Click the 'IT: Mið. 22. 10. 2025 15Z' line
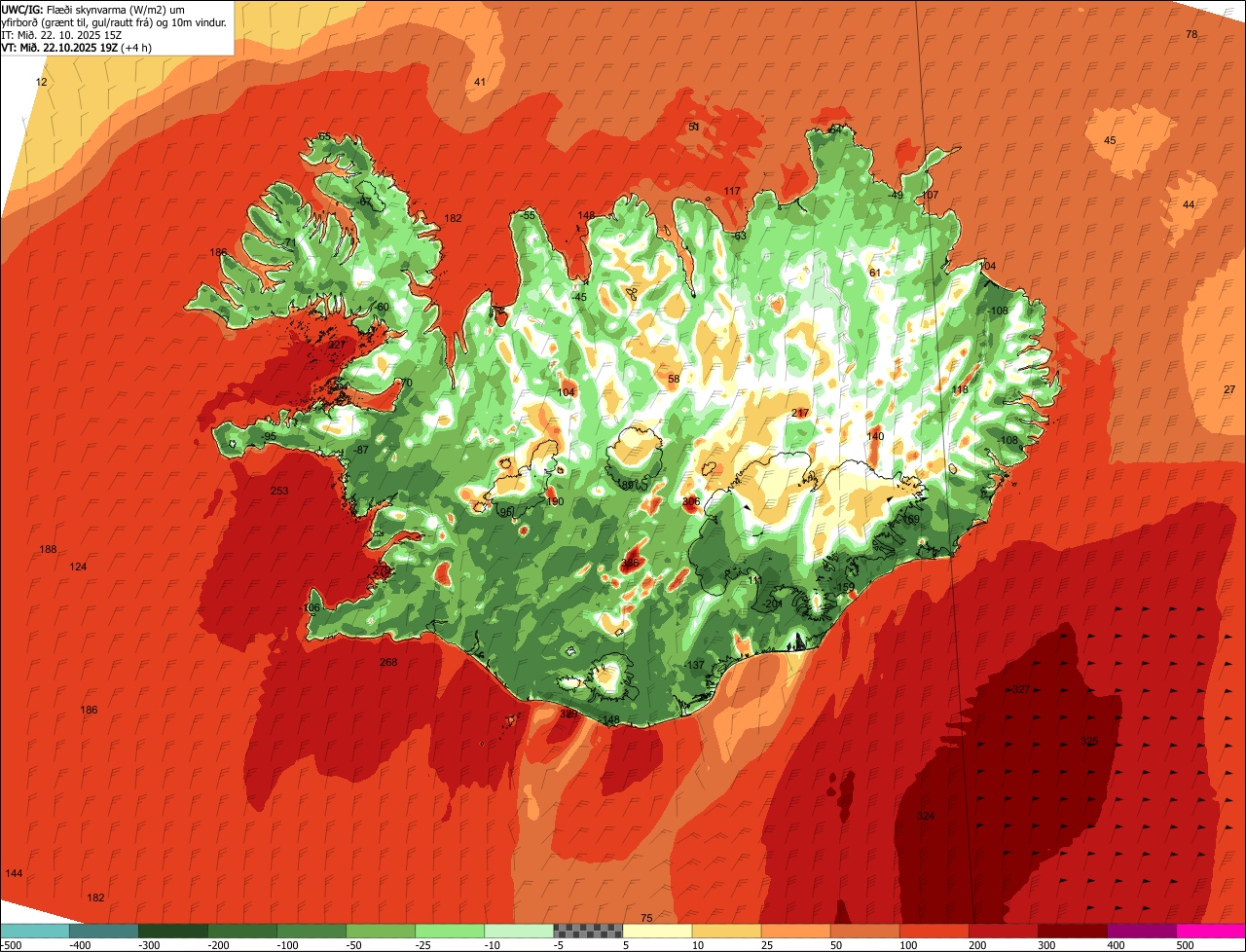Viewport: 1246px width, 952px height. (x=61, y=34)
